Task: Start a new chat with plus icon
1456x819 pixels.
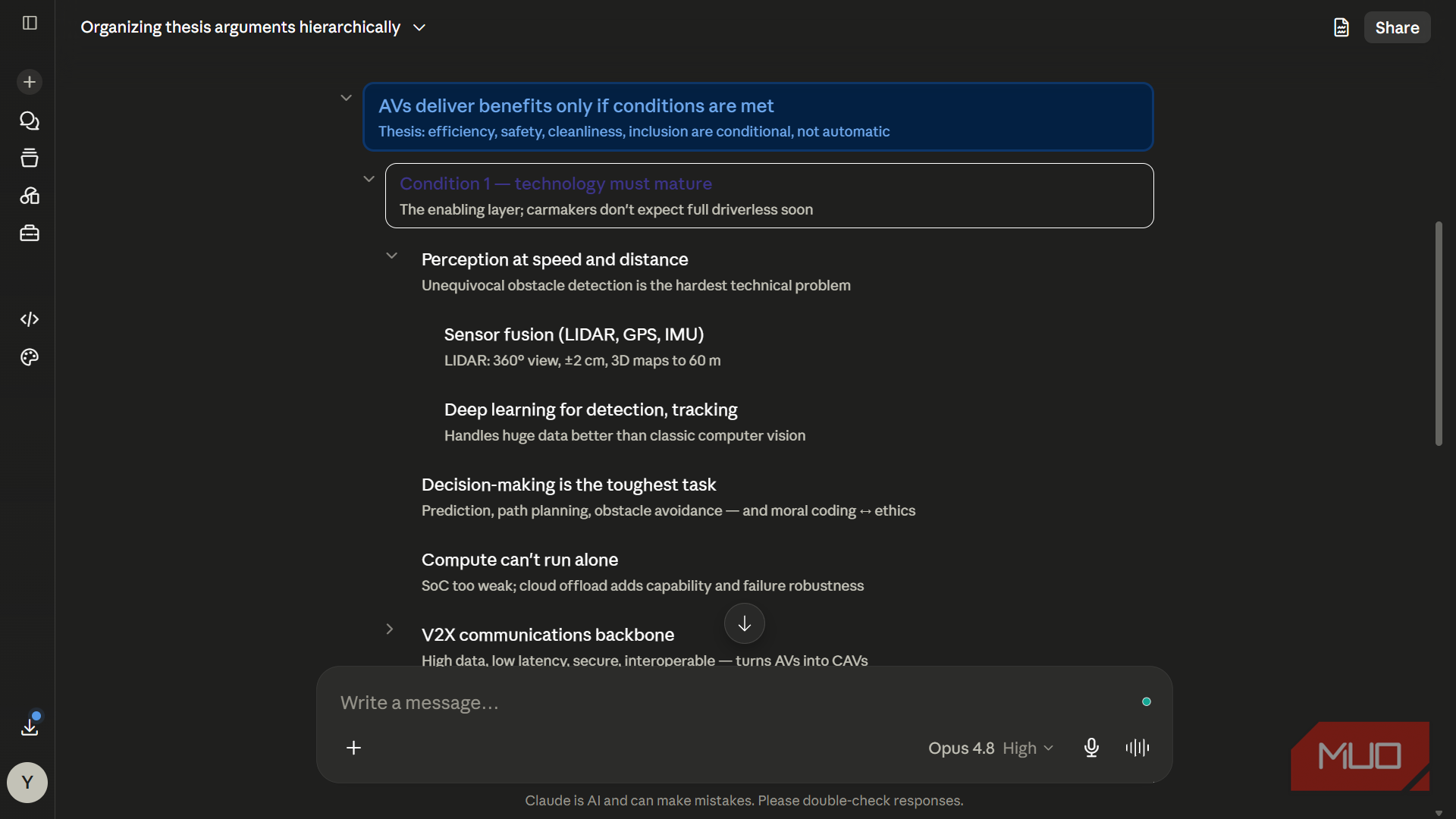Action: tap(30, 82)
